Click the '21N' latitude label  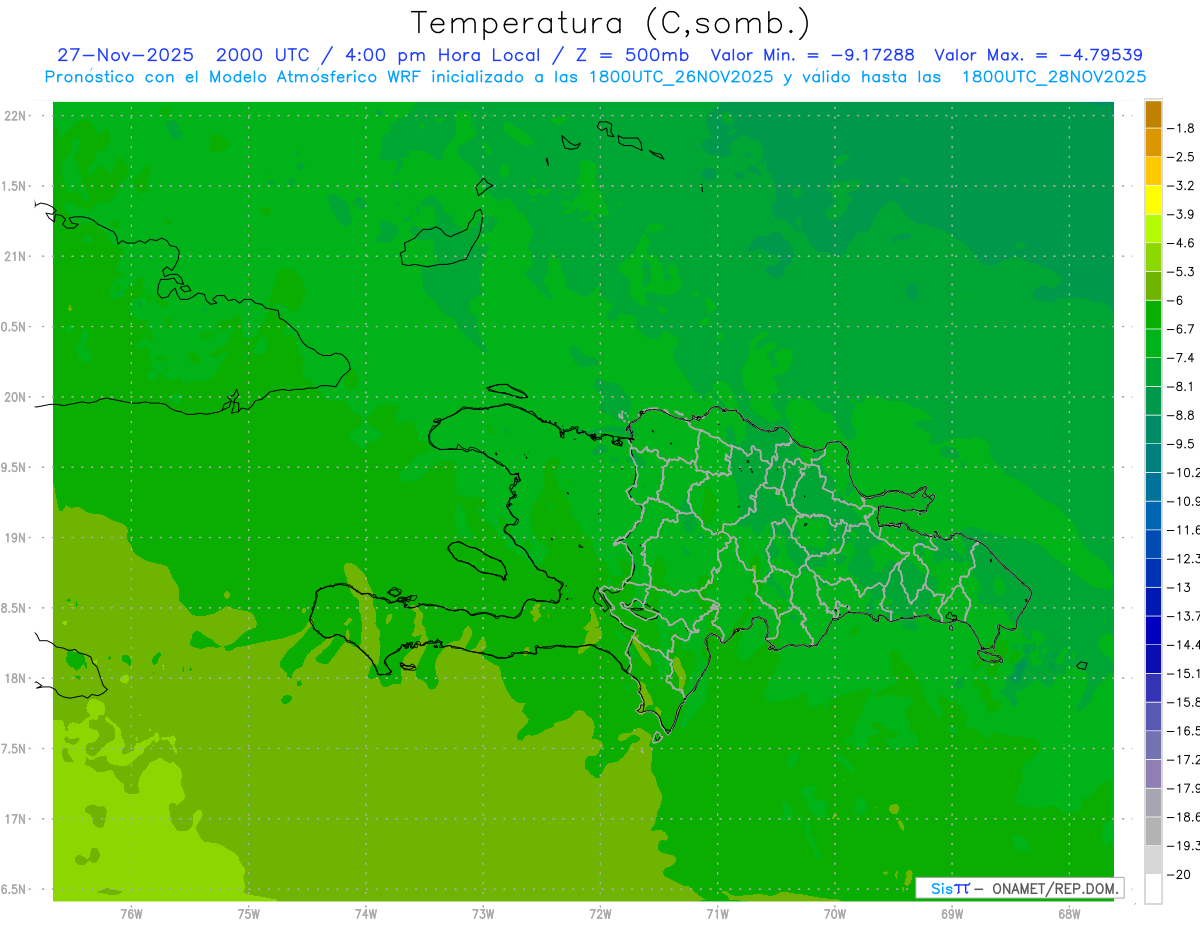pyautogui.click(x=15, y=257)
